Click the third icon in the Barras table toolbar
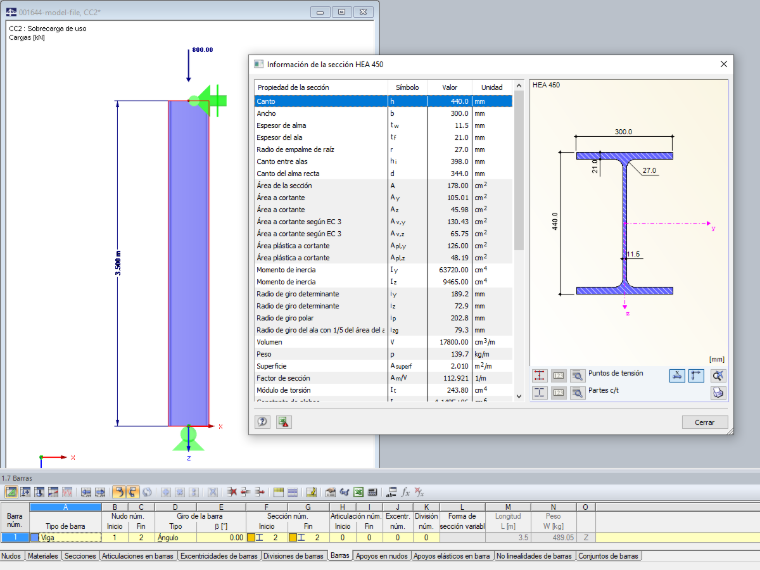760x570 pixels. (x=39, y=492)
